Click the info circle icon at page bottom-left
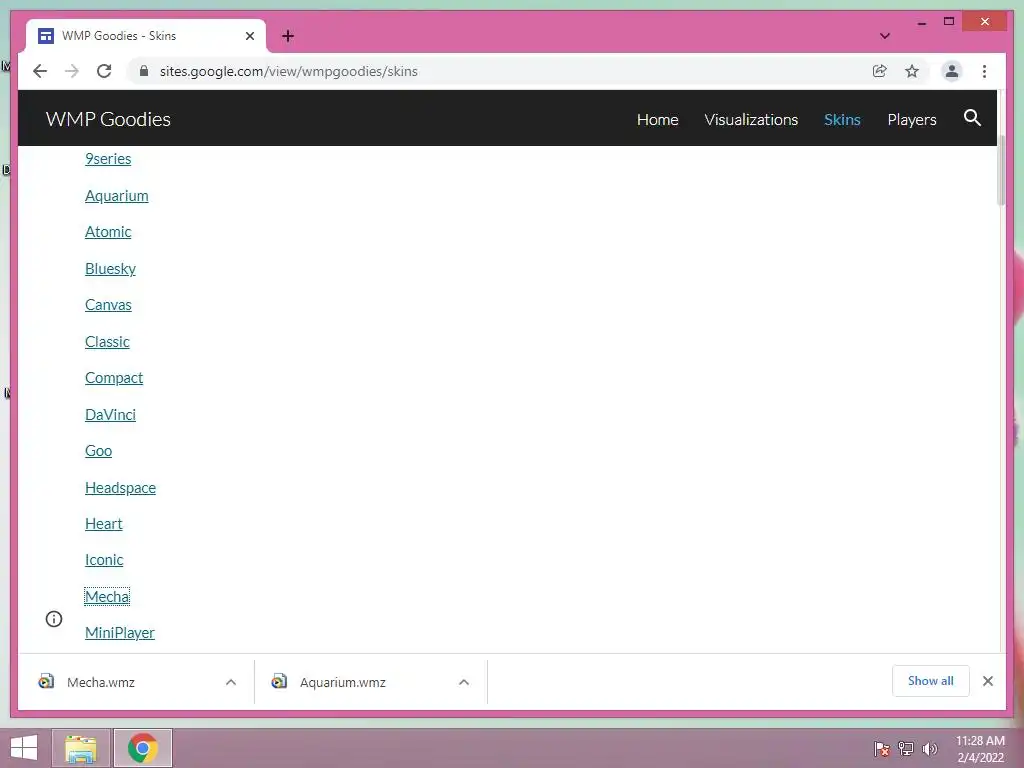 [54, 619]
